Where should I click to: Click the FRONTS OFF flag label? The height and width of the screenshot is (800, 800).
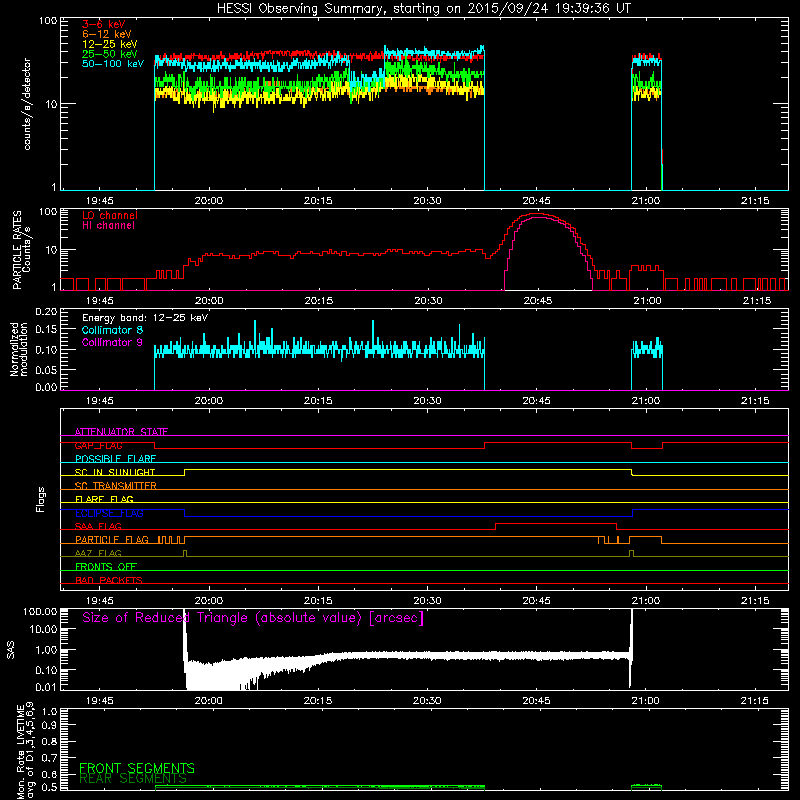[106, 566]
